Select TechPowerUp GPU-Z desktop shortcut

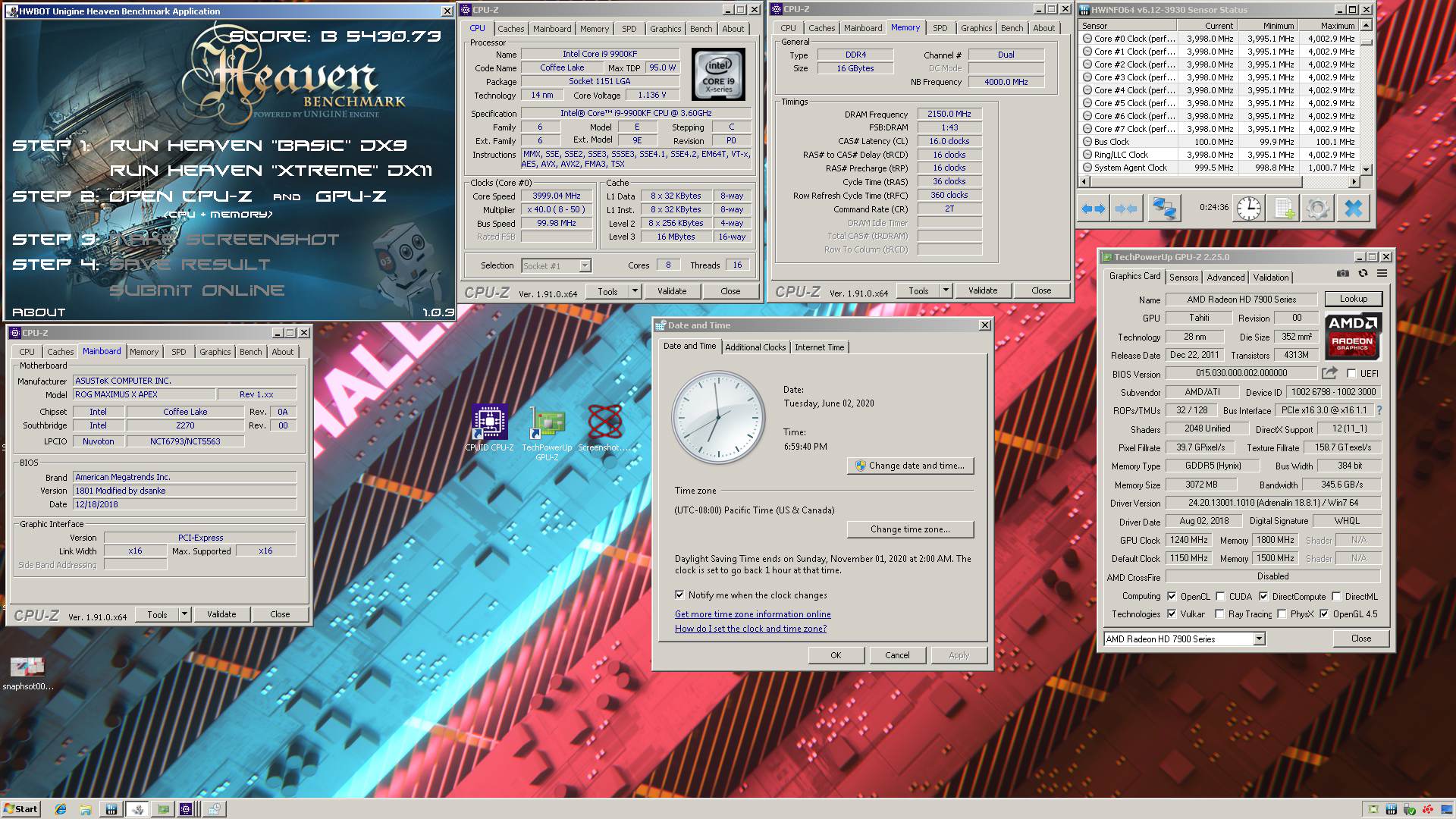click(547, 435)
